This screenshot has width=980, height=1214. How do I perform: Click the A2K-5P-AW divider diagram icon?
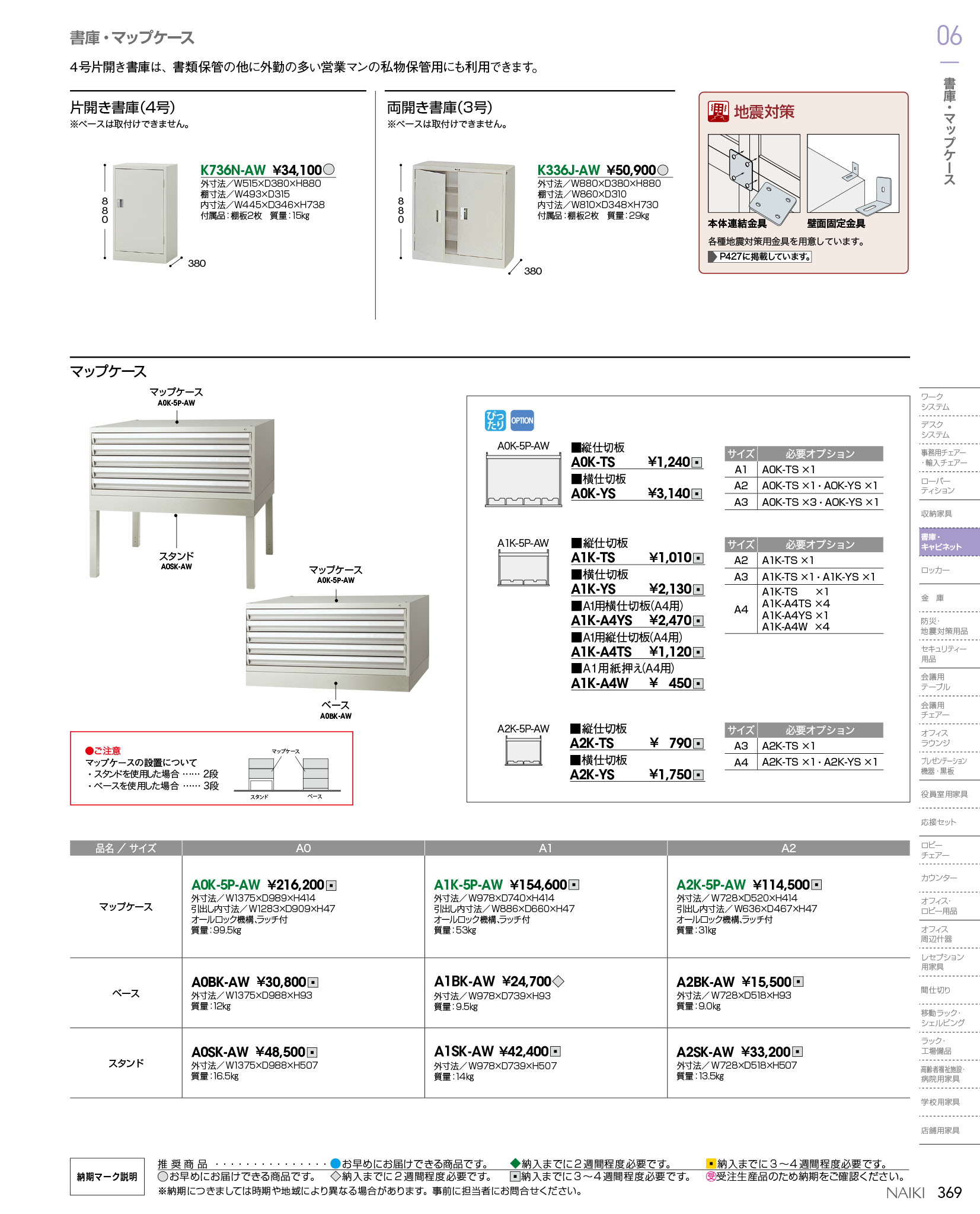pyautogui.click(x=523, y=751)
